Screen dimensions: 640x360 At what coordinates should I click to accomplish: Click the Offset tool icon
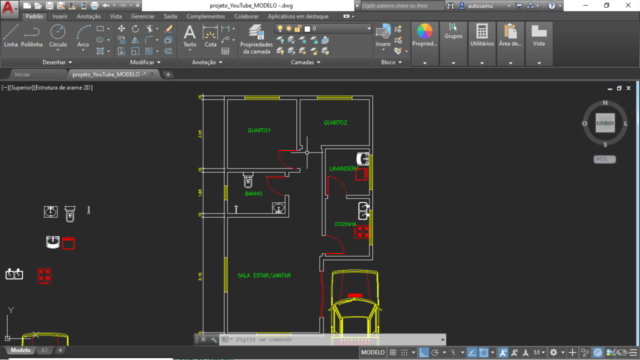point(168,51)
